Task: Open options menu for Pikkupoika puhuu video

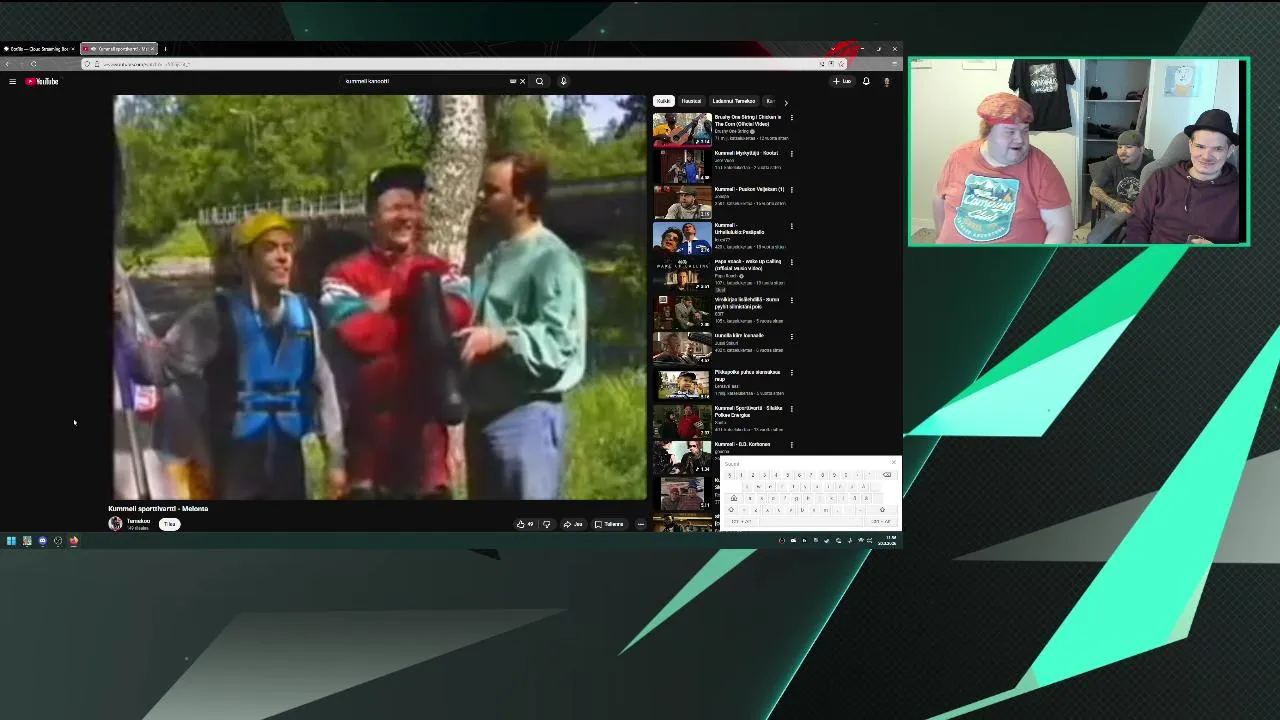Action: tap(792, 372)
